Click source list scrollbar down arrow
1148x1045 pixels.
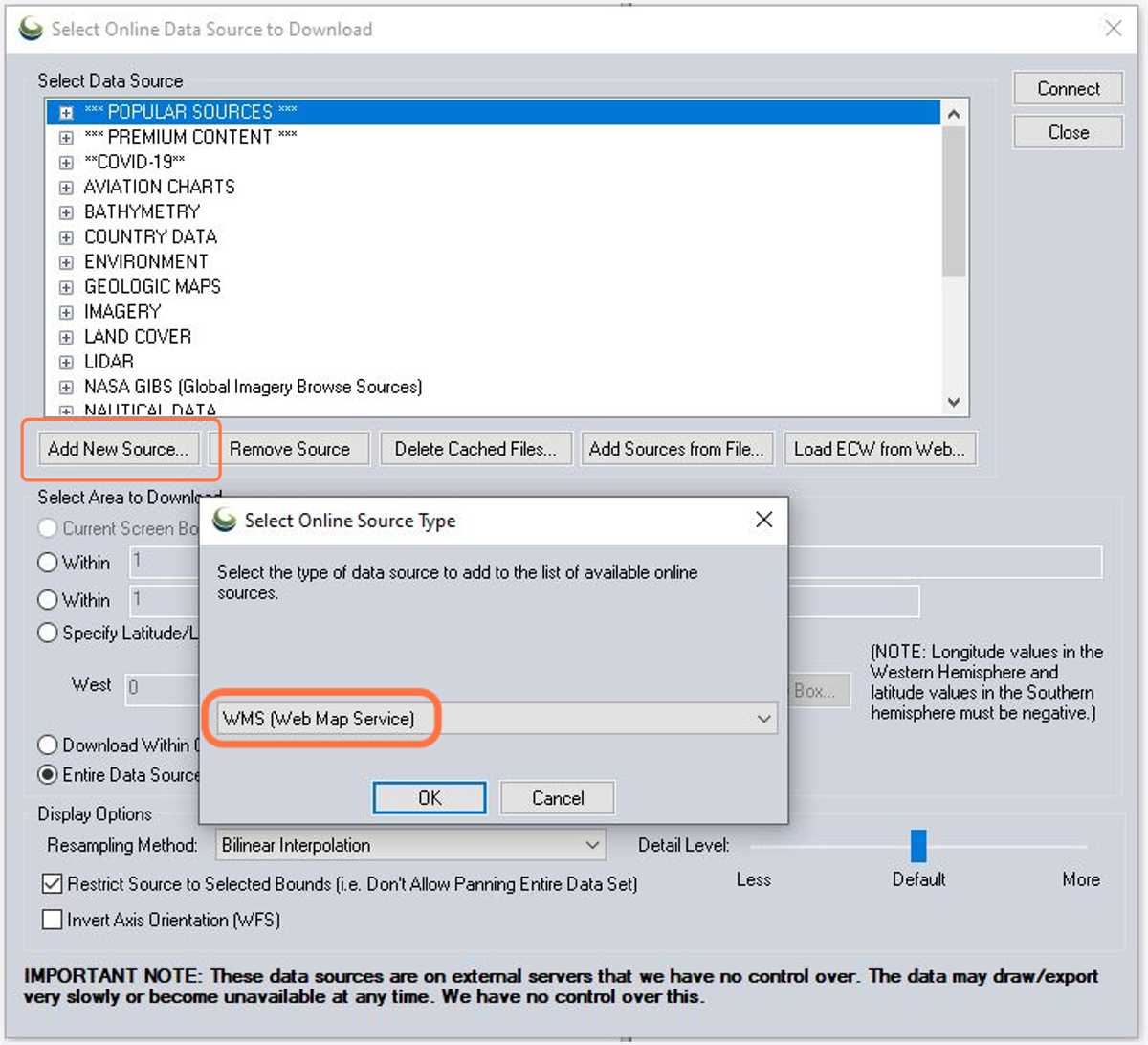coord(954,403)
